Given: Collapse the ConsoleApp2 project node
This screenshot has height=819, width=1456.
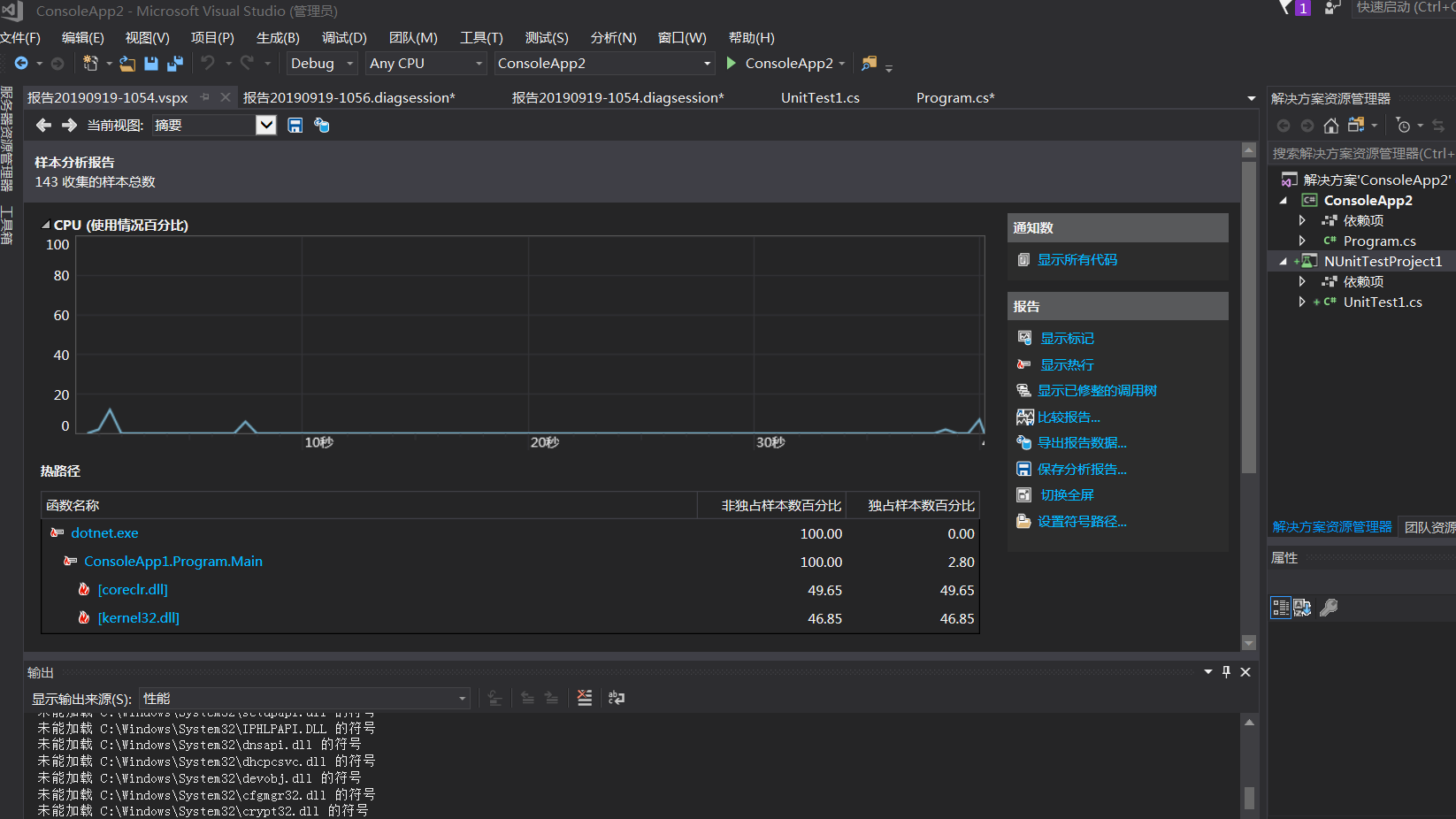Looking at the screenshot, I should (1284, 201).
